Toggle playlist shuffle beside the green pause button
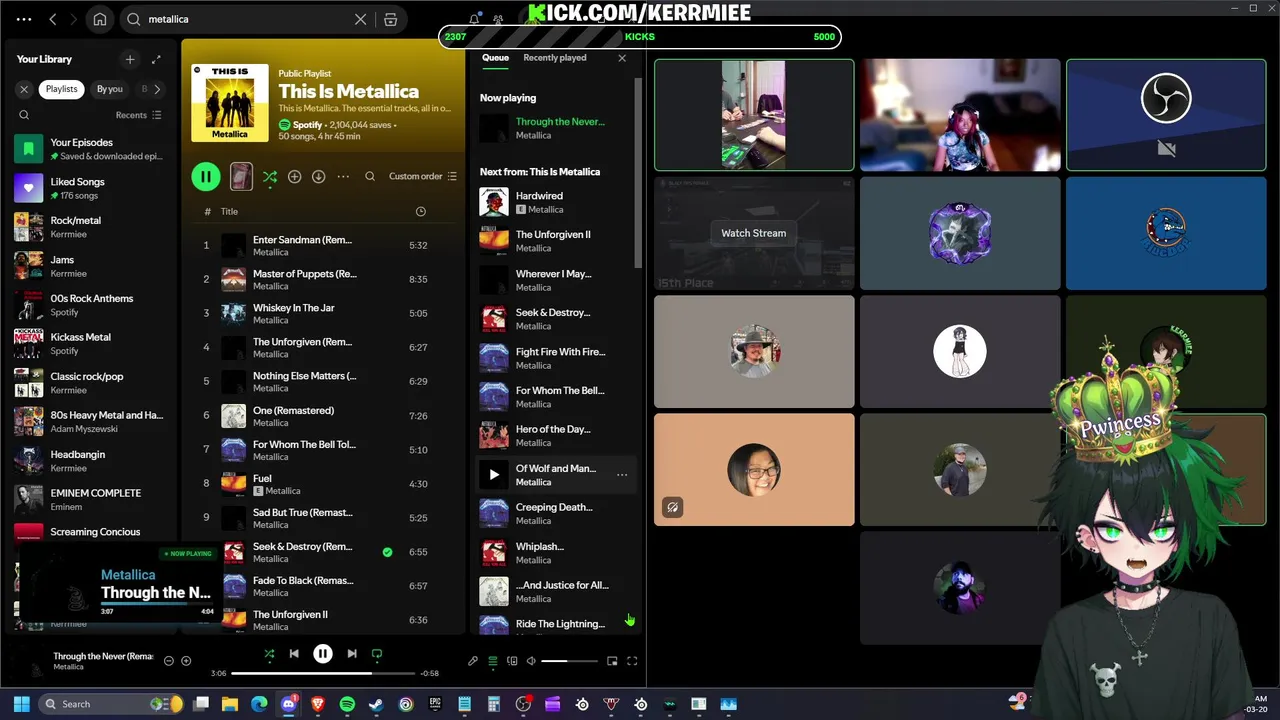The width and height of the screenshot is (1280, 720). pos(270,177)
